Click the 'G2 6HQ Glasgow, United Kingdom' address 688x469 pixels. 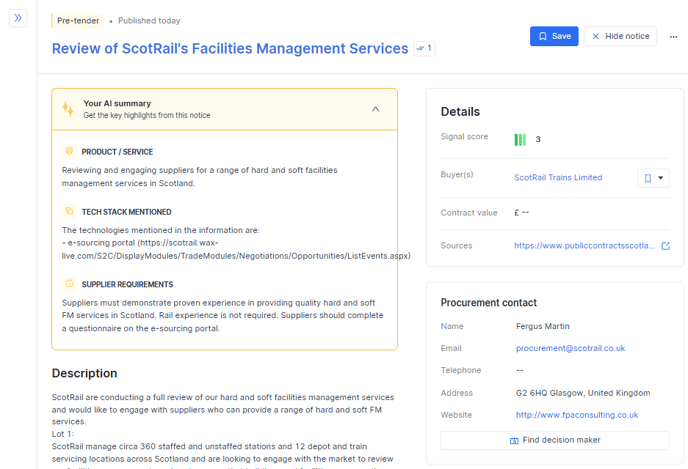(x=583, y=393)
